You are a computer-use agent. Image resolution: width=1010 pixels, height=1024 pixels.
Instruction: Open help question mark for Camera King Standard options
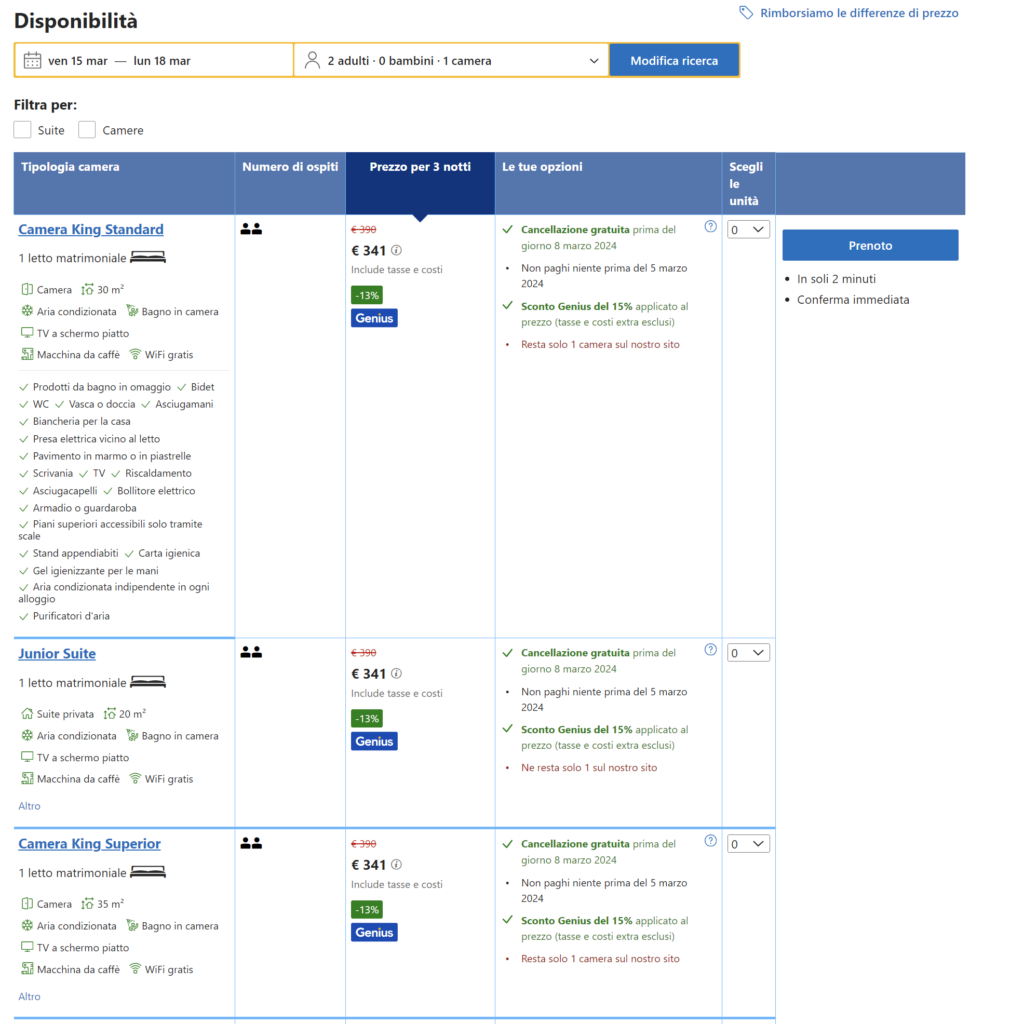coord(710,227)
